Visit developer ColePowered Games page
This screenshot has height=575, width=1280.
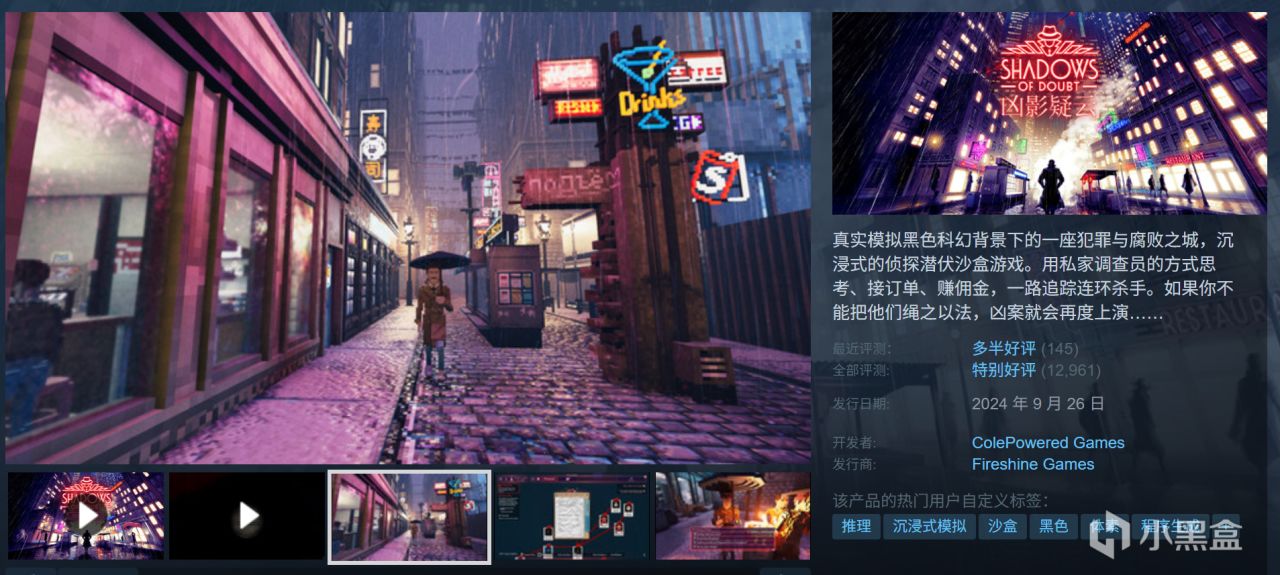[1048, 442]
